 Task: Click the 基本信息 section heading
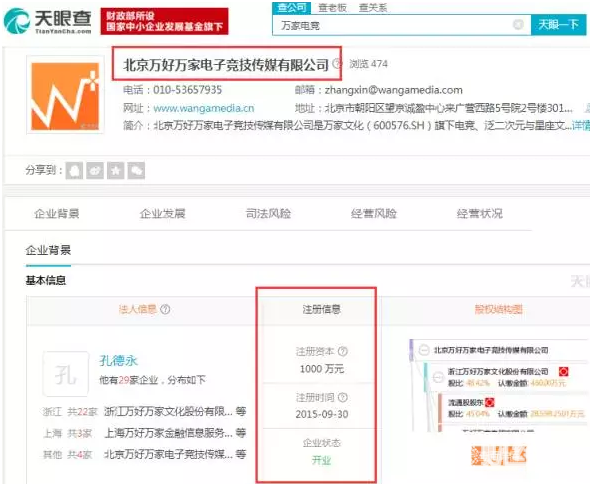click(x=46, y=280)
